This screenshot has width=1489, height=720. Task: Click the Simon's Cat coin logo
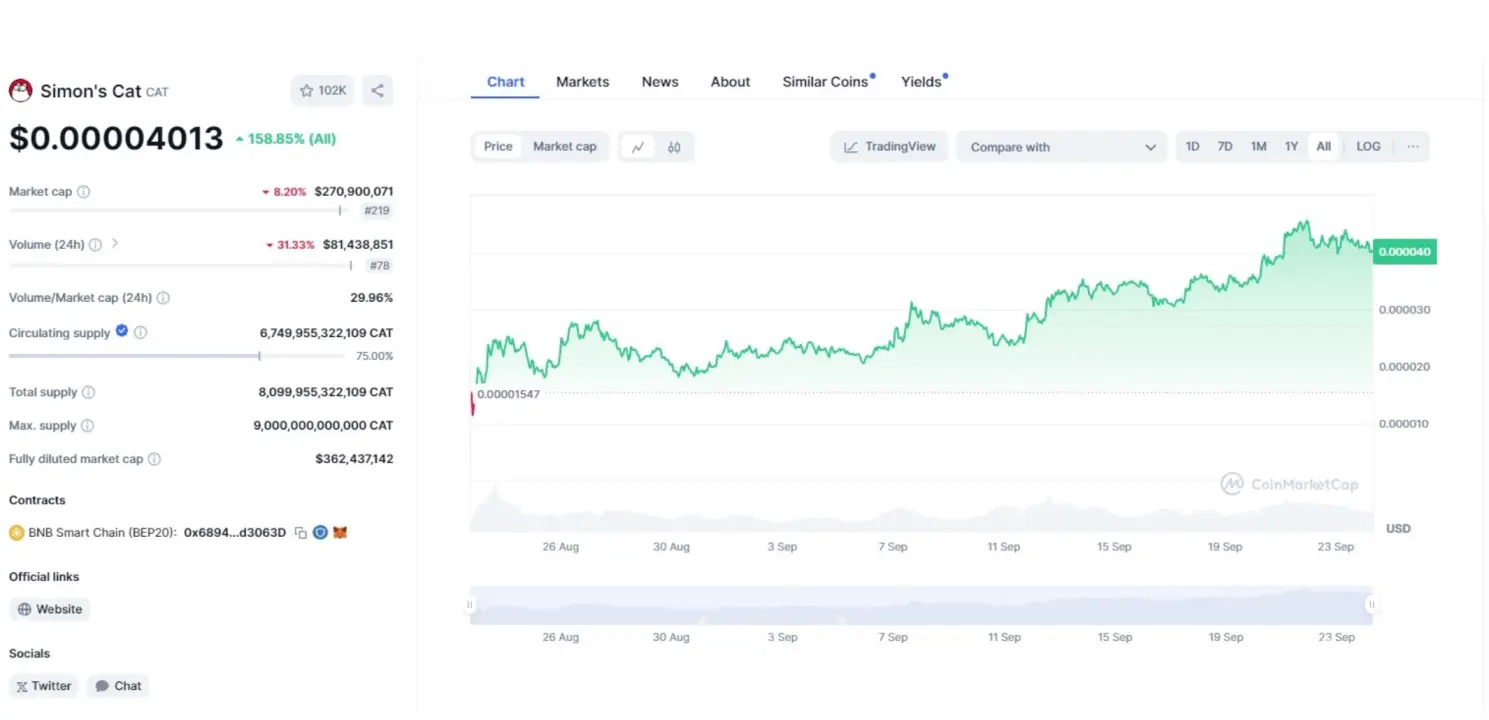pos(20,91)
